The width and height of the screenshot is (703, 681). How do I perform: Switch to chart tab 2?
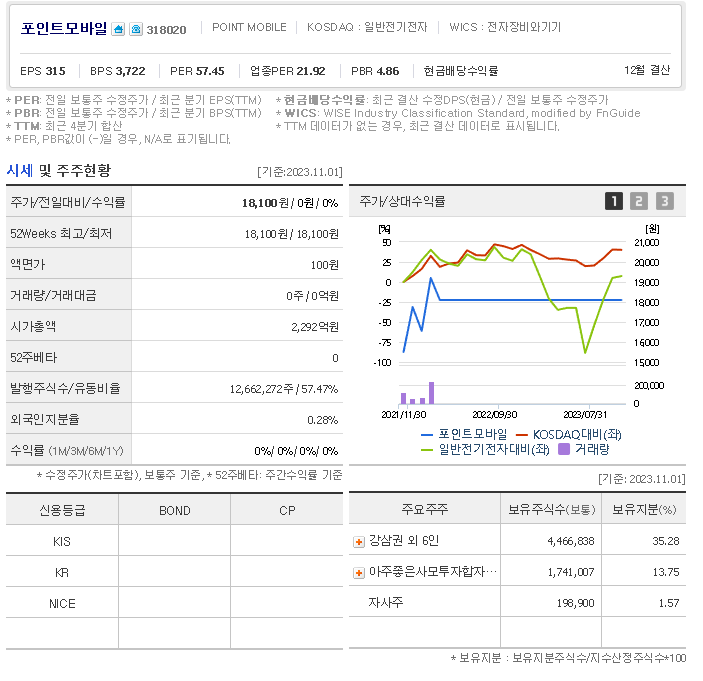pos(639,201)
